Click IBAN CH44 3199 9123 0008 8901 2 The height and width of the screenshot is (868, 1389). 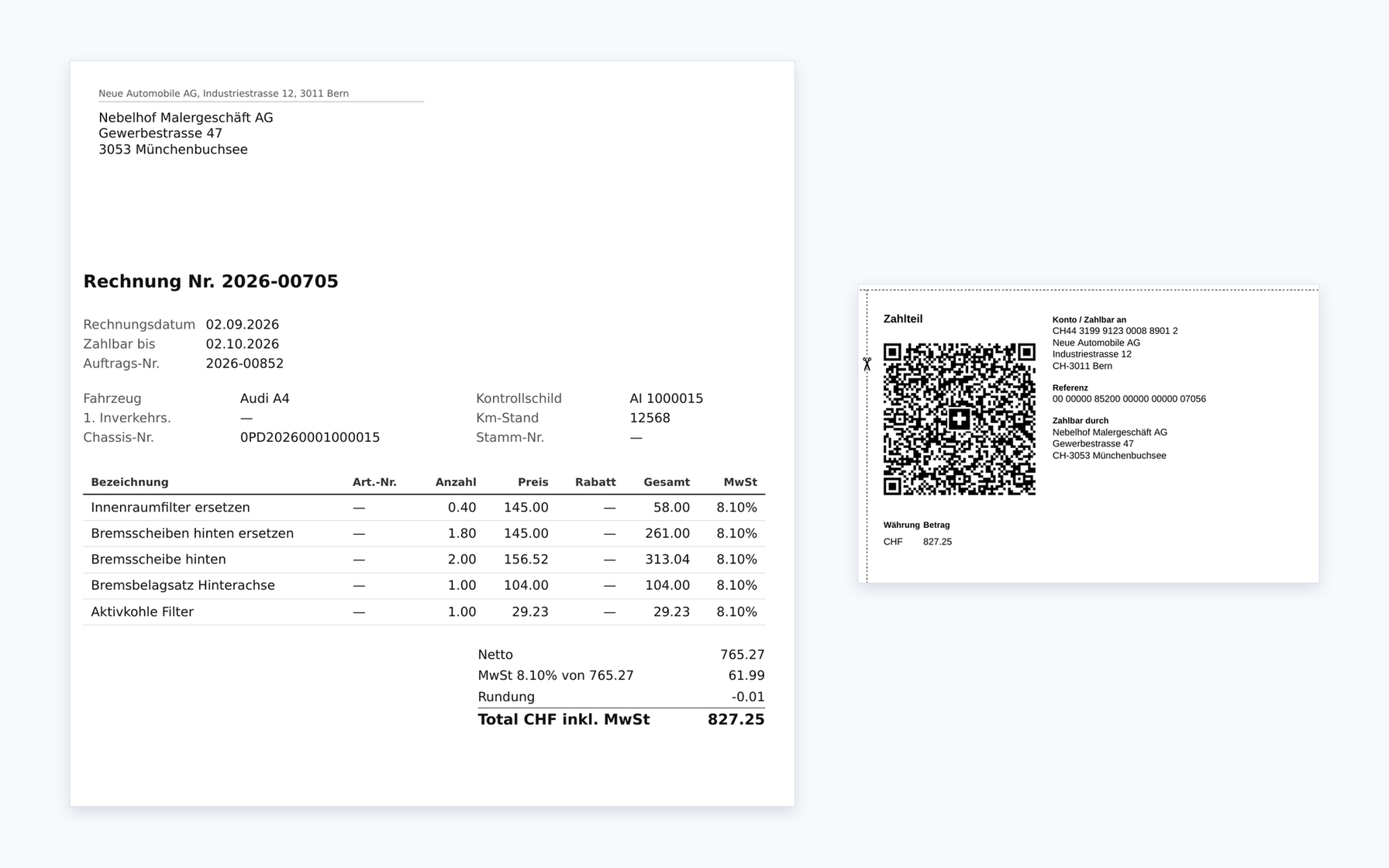[x=1115, y=331]
